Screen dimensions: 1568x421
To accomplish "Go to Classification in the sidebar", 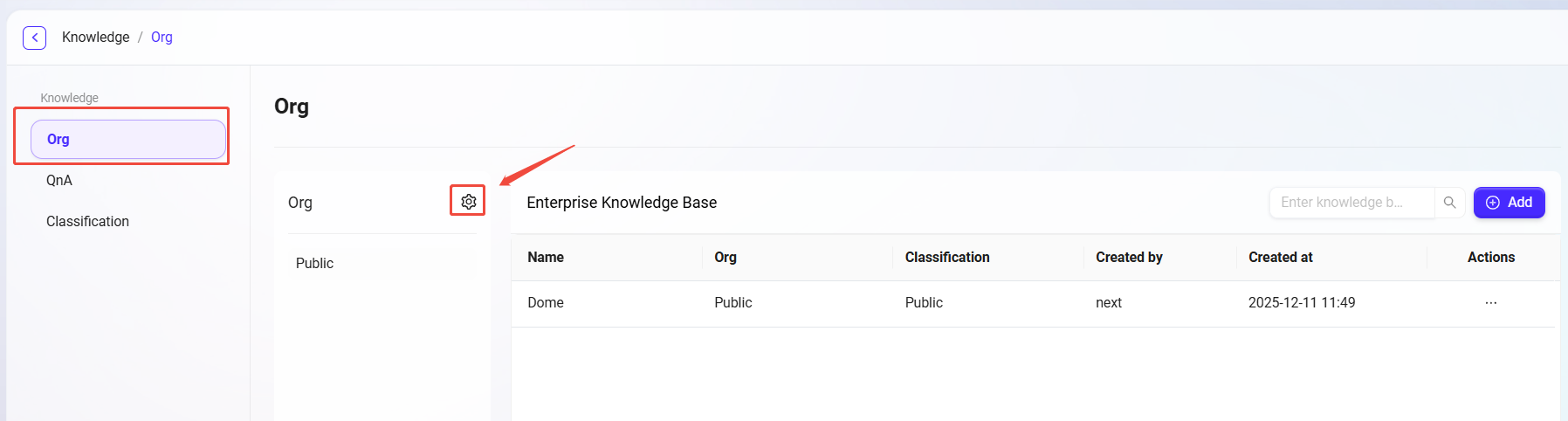I will point(87,222).
